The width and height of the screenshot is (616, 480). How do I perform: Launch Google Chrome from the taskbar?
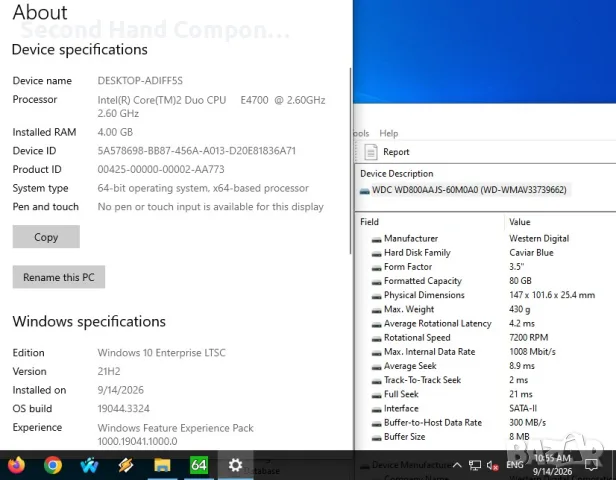(x=53, y=465)
